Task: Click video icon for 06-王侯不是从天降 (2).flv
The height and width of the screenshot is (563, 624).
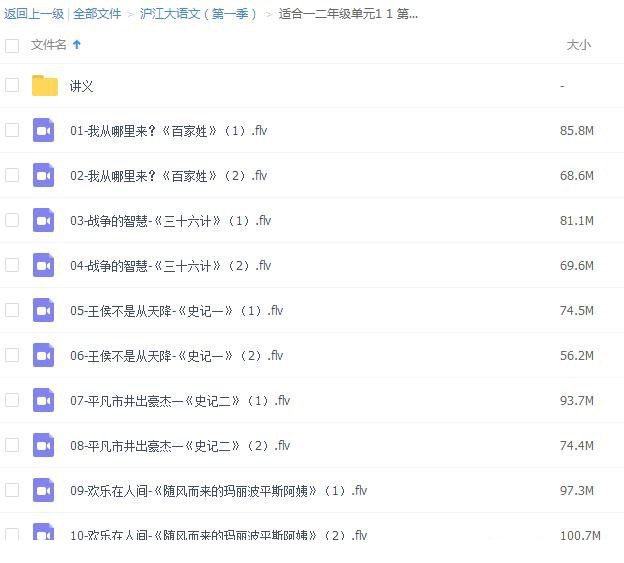Action: [43, 355]
